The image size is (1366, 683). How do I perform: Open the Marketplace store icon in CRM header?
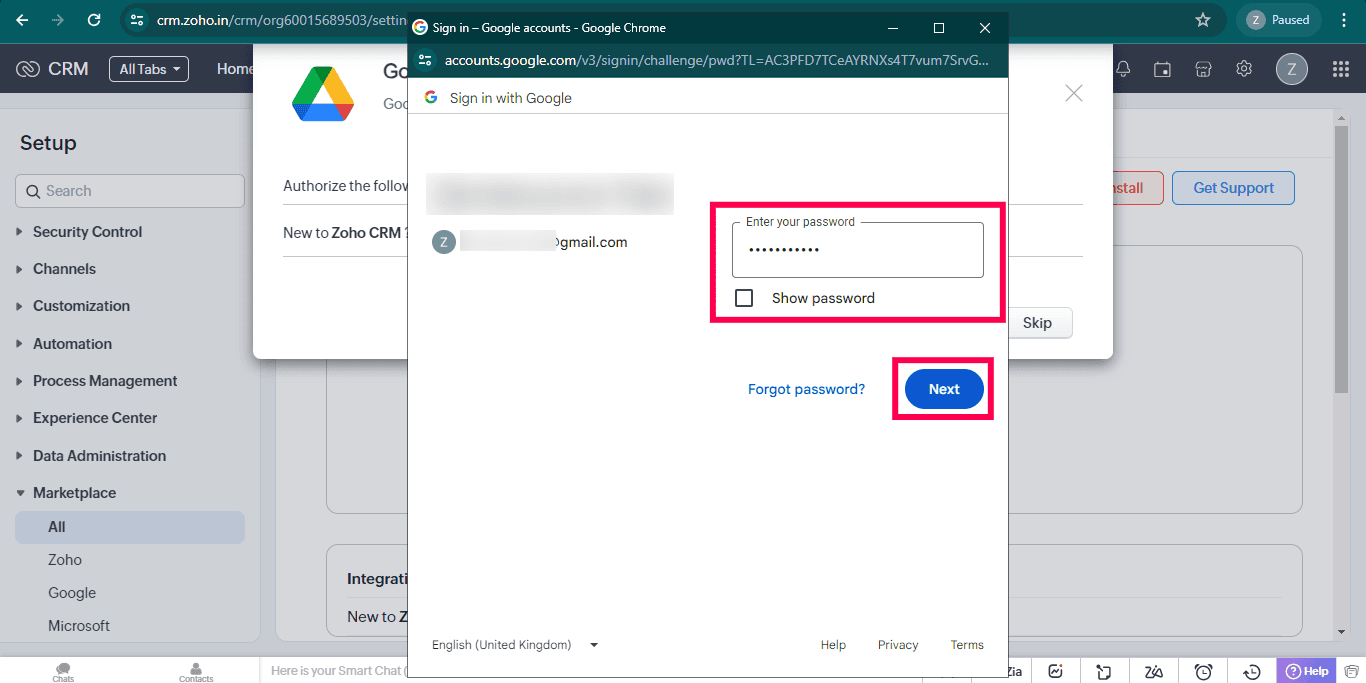coord(1203,69)
